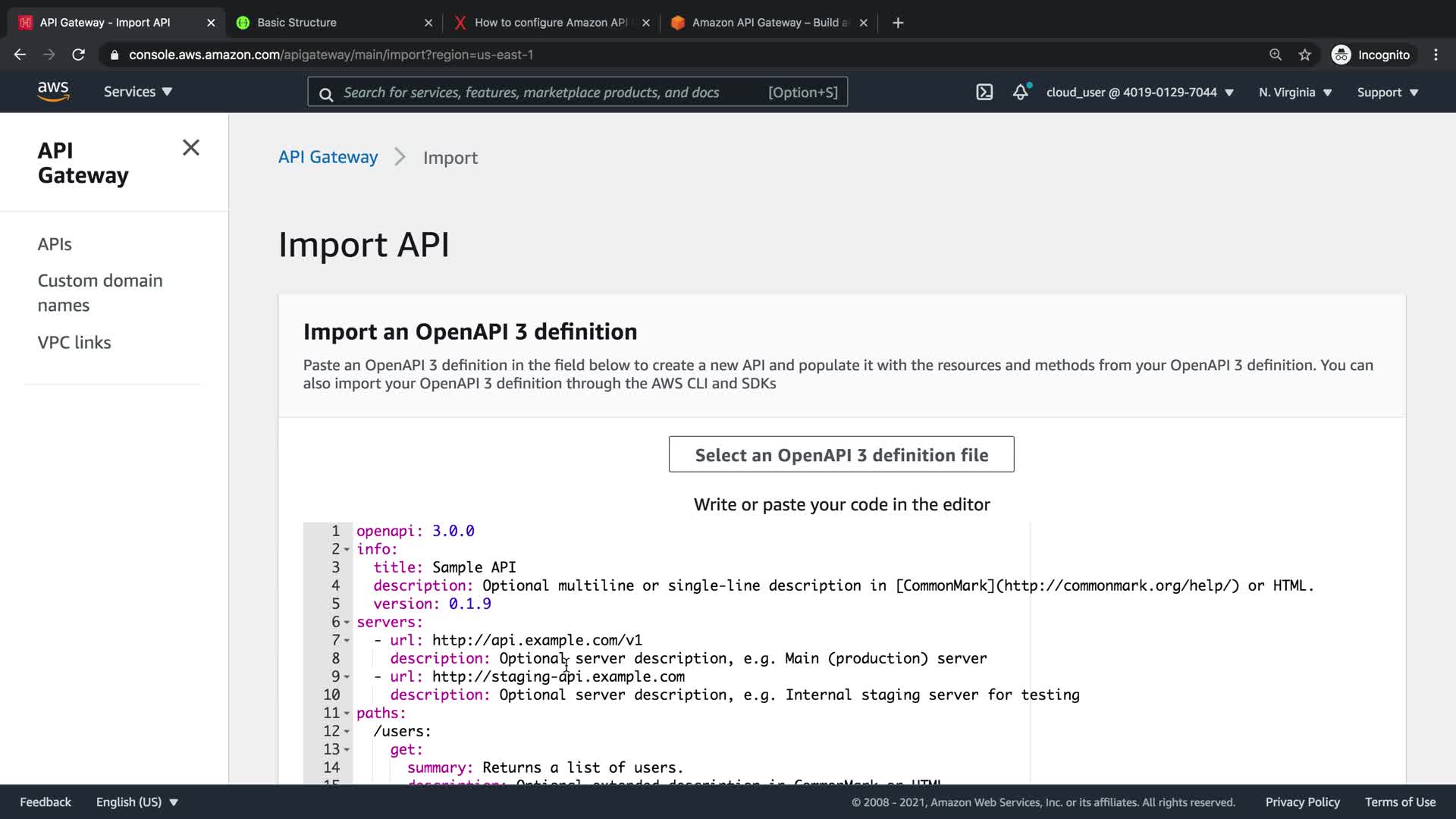Bookmark this page with star icon
Viewport: 1456px width, 819px height.
(x=1304, y=55)
